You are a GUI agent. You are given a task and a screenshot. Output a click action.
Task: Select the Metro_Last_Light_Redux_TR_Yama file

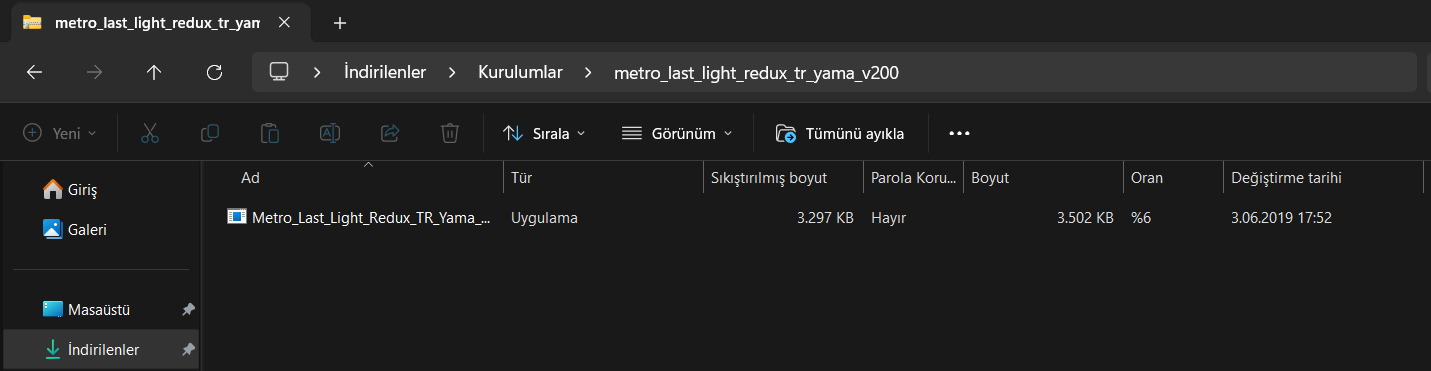tap(360, 217)
